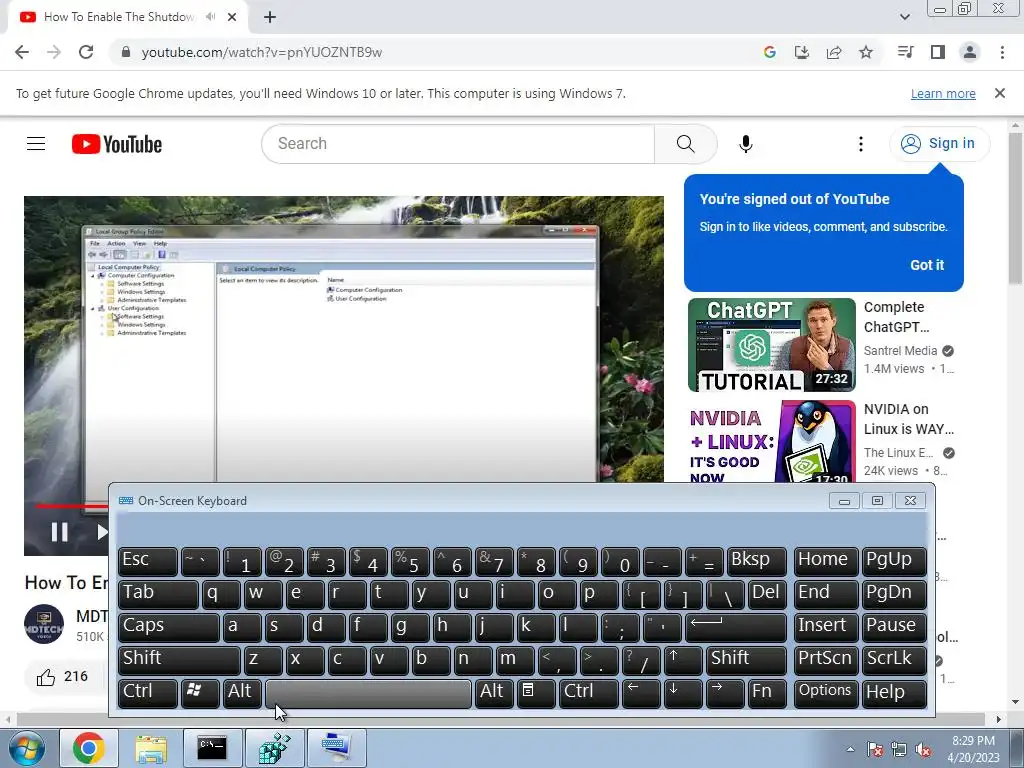This screenshot has width=1024, height=768.
Task: Click the address bar URL
Action: click(x=261, y=52)
